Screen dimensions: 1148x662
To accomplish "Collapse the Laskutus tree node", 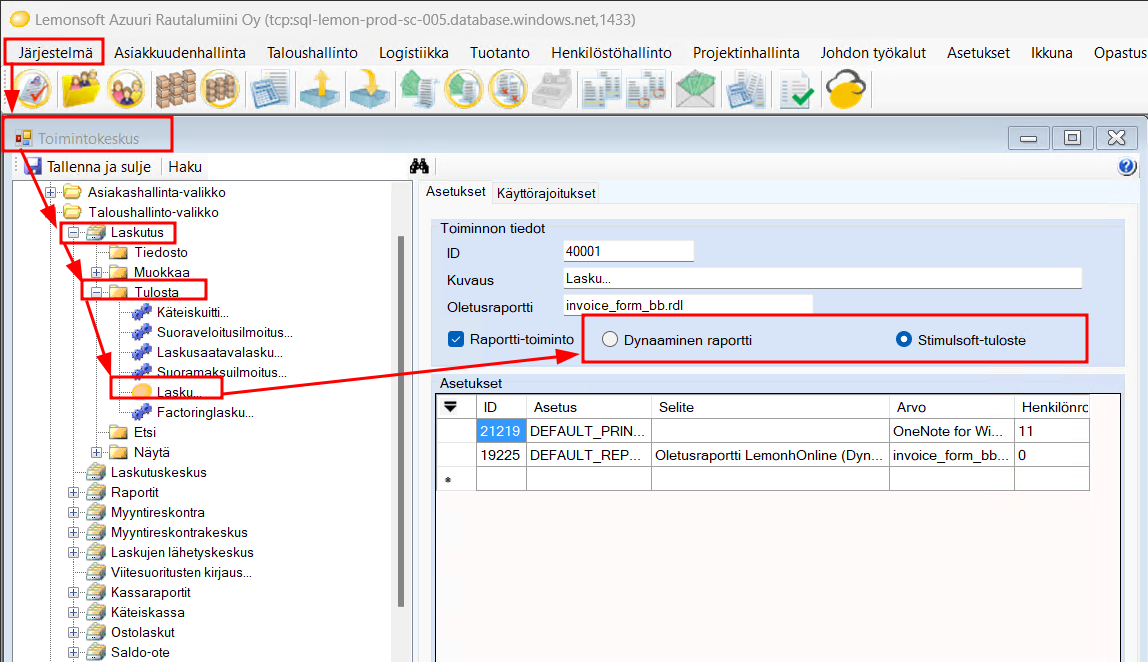I will click(x=73, y=232).
